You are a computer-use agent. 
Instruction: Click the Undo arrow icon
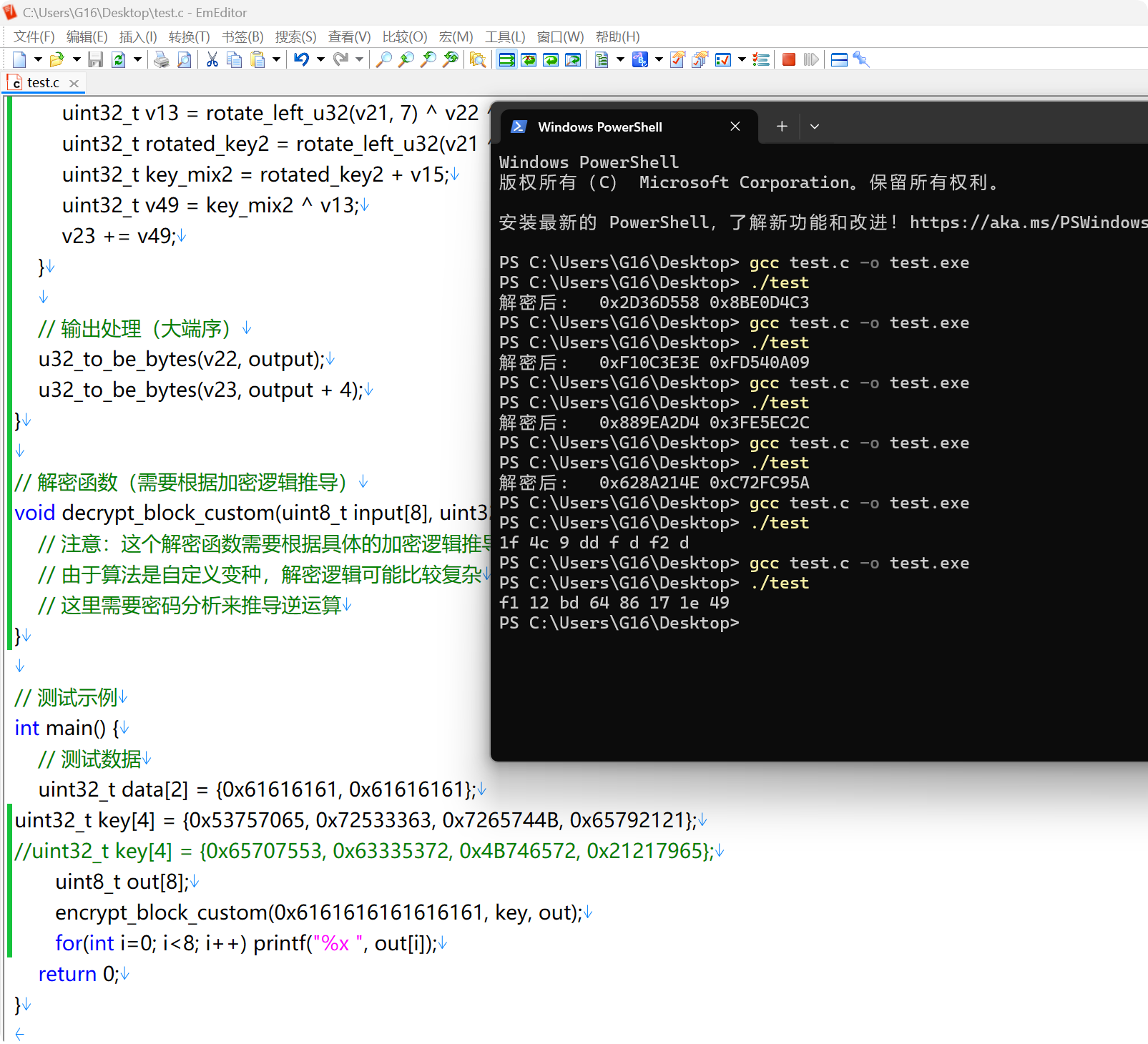point(301,60)
